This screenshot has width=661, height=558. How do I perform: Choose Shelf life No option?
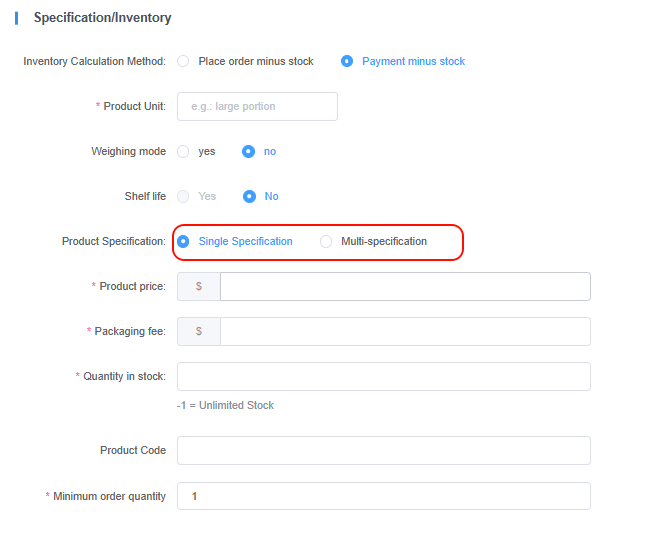(249, 196)
